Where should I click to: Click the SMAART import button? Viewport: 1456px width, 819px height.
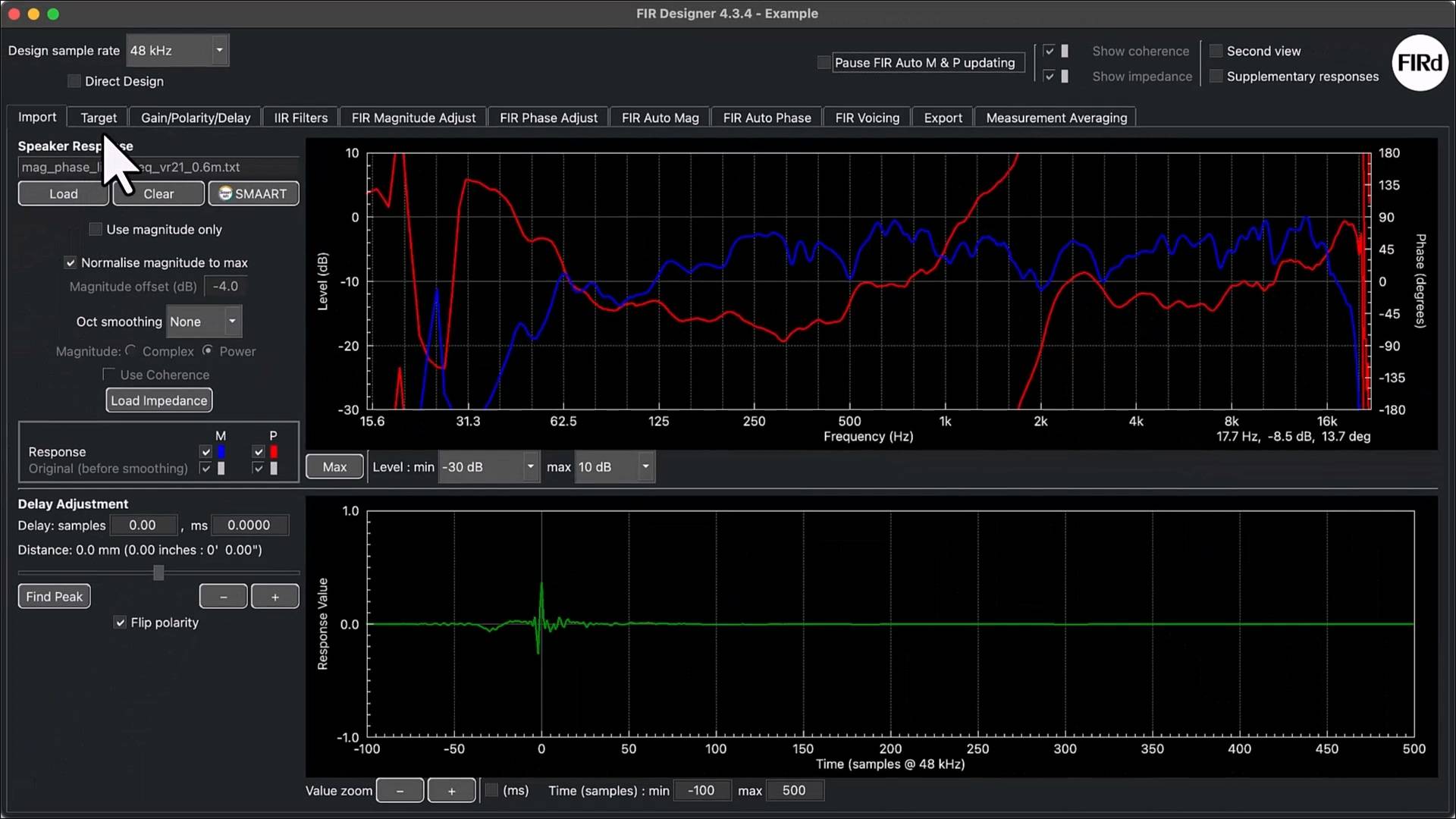(x=253, y=193)
